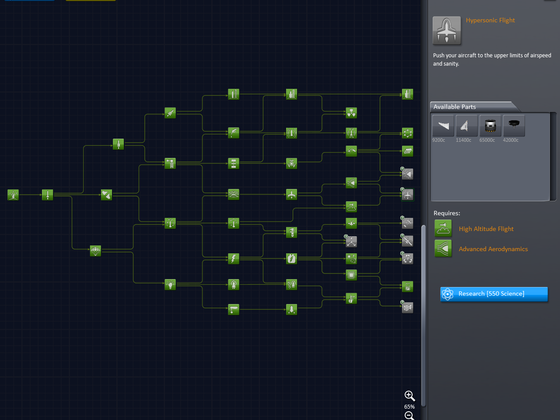This screenshot has width=560, height=420.
Task: Select the Flight Control node below General Construction
Action: [170, 224]
